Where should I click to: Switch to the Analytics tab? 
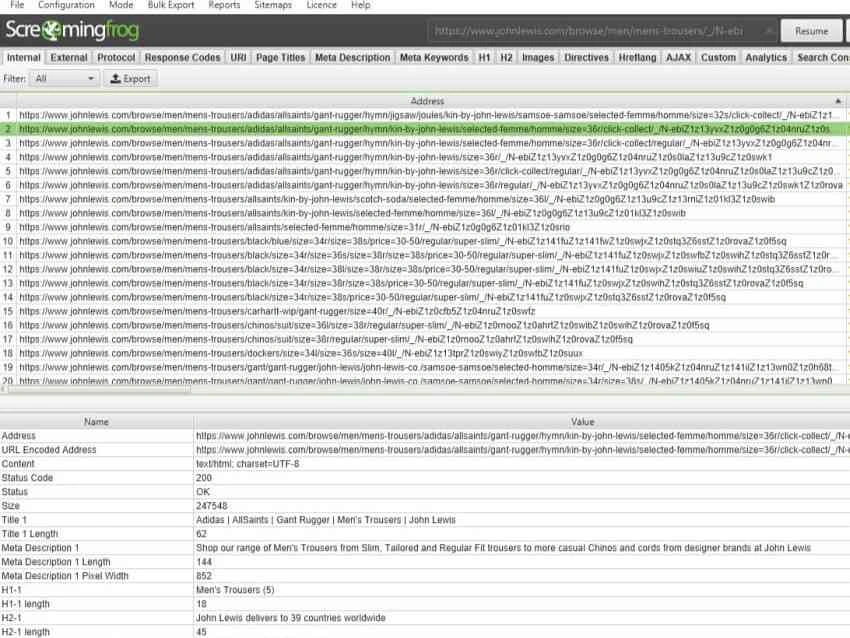(x=765, y=57)
